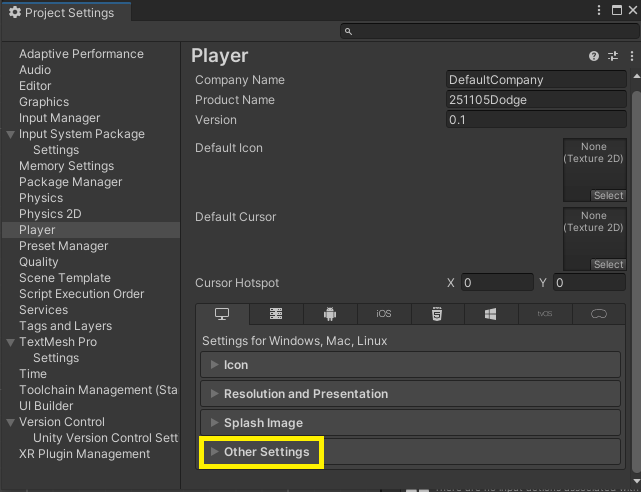Select the iOS platform tab
The height and width of the screenshot is (492, 641).
click(384, 314)
